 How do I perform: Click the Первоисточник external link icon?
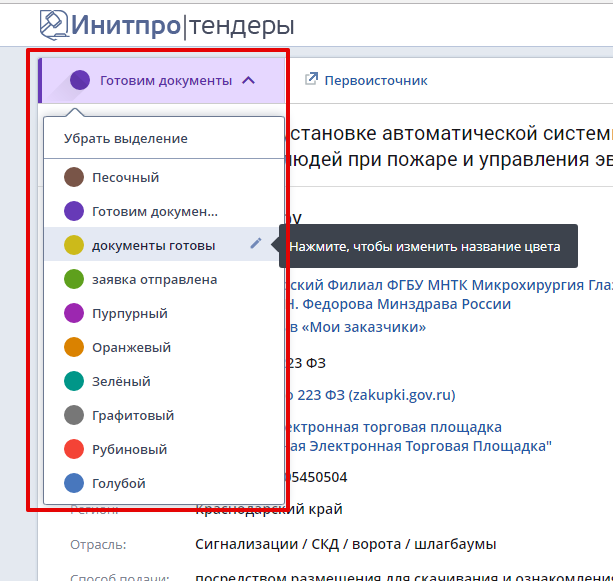tap(311, 80)
